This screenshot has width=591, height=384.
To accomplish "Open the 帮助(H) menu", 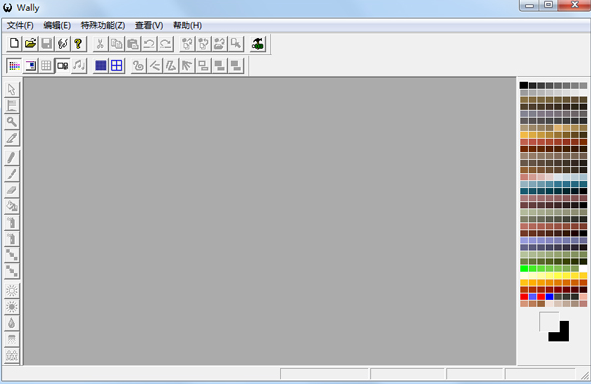I will (x=187, y=25).
